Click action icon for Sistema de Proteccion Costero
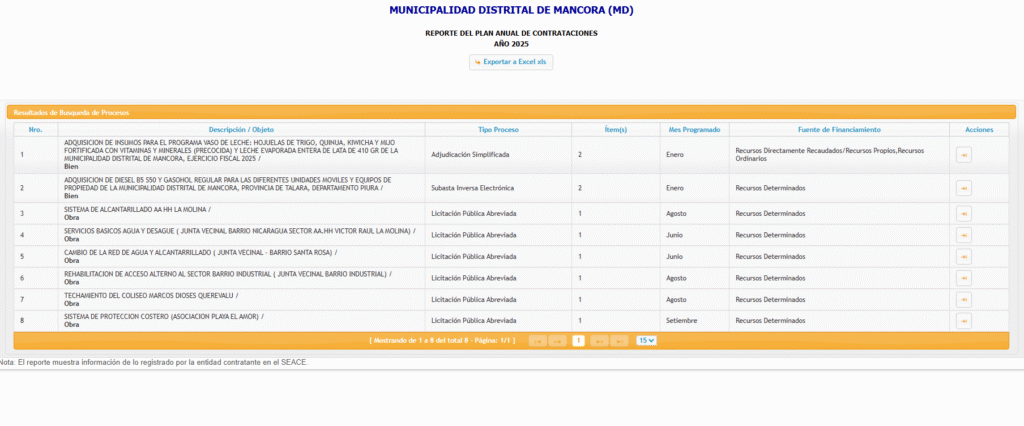The height and width of the screenshot is (426, 1024). click(963, 320)
